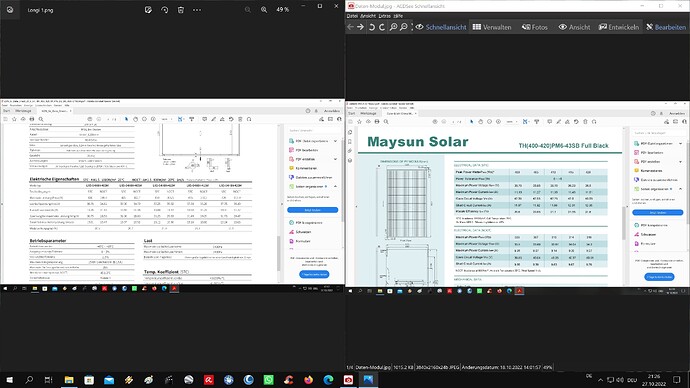
Task: Click the Änderungsdatum entry in ACDSee status bar
Action: click(501, 367)
